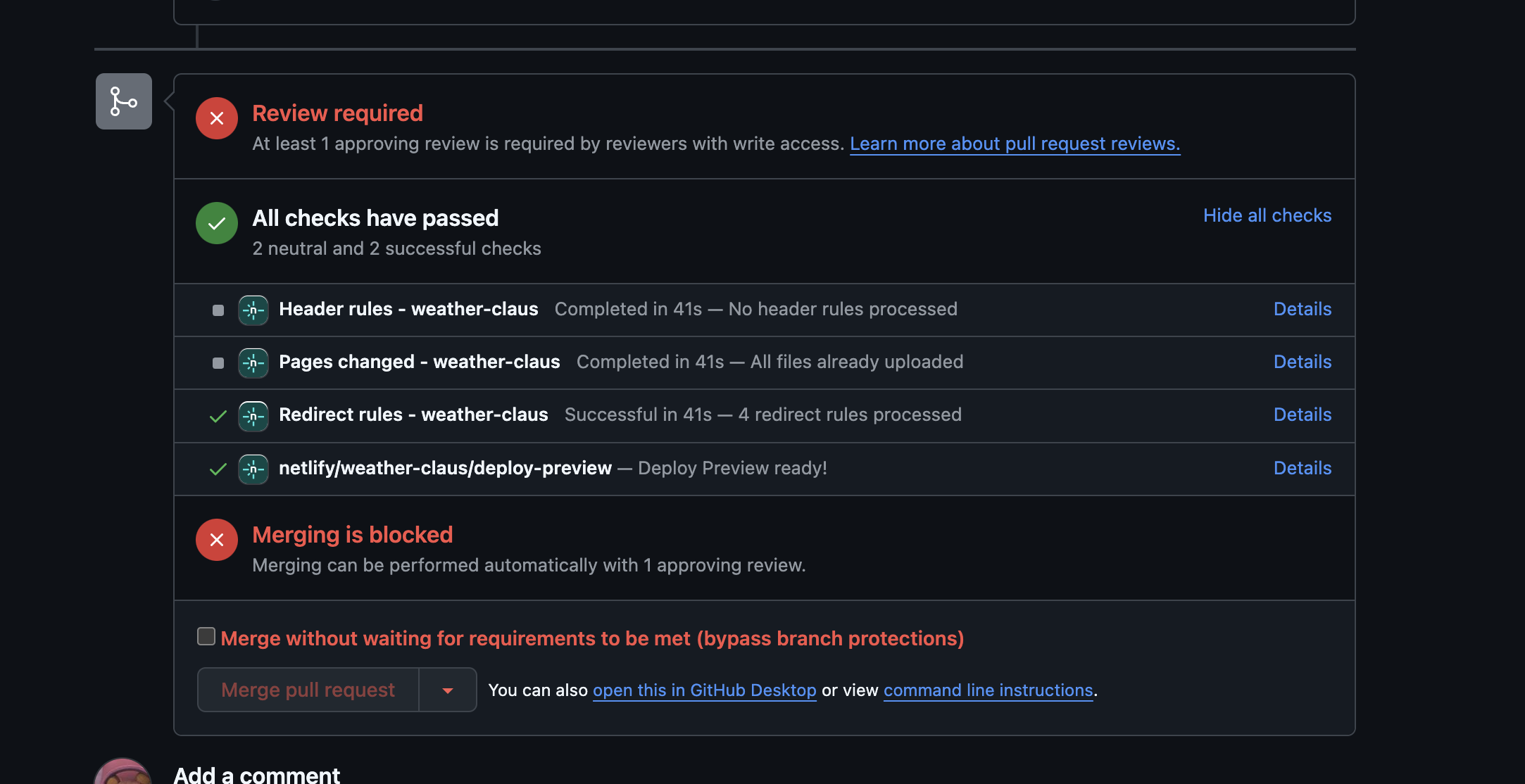Open Details for Pages changed check

pos(1303,362)
